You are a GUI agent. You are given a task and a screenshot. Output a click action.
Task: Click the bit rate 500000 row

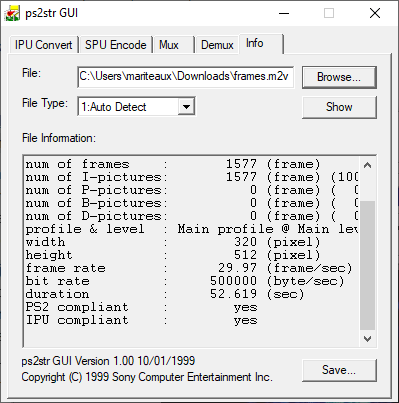[x=185, y=281]
